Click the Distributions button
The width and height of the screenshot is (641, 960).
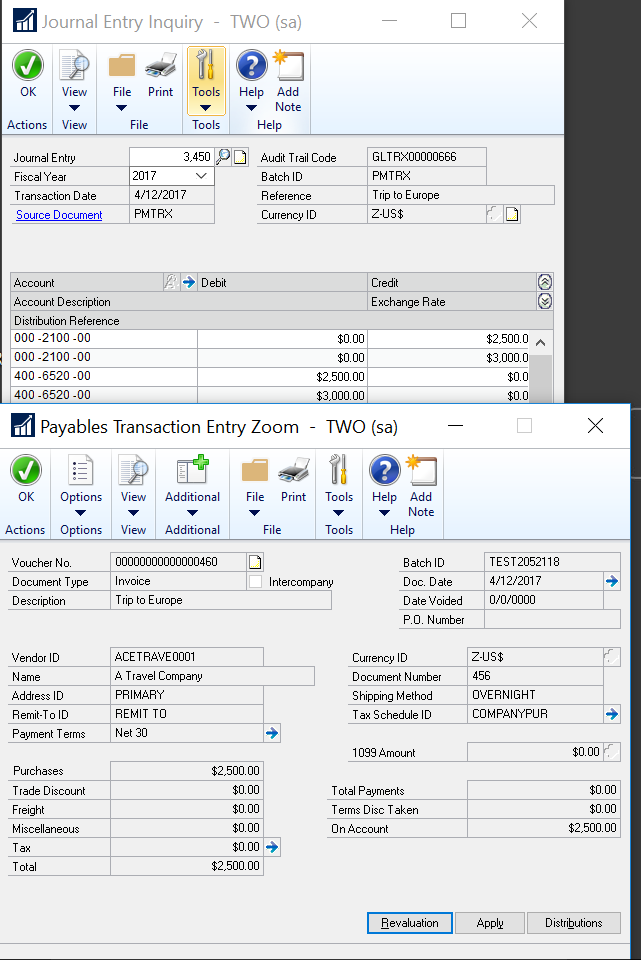tap(573, 923)
